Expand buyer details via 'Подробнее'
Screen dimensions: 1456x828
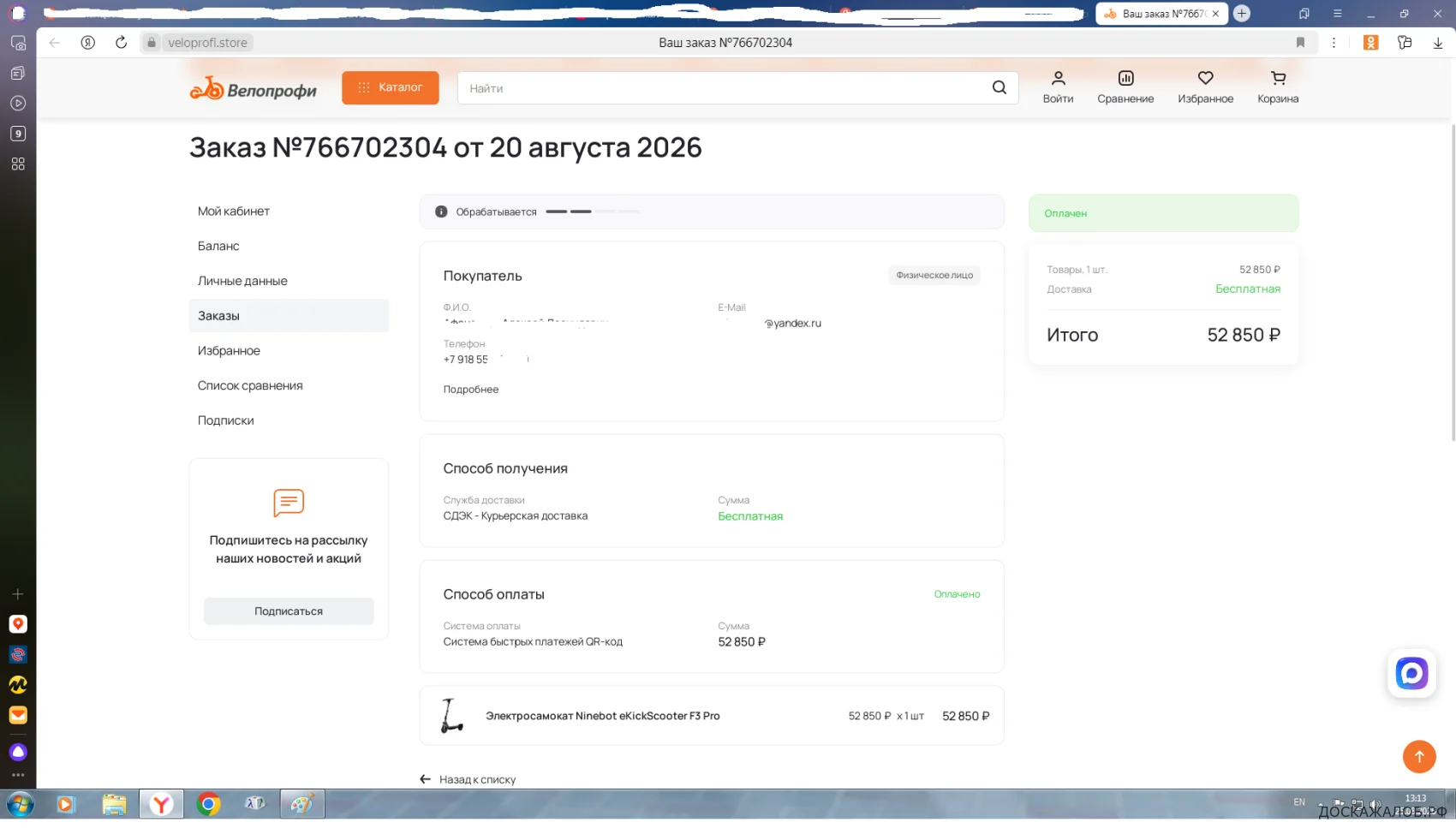click(471, 390)
